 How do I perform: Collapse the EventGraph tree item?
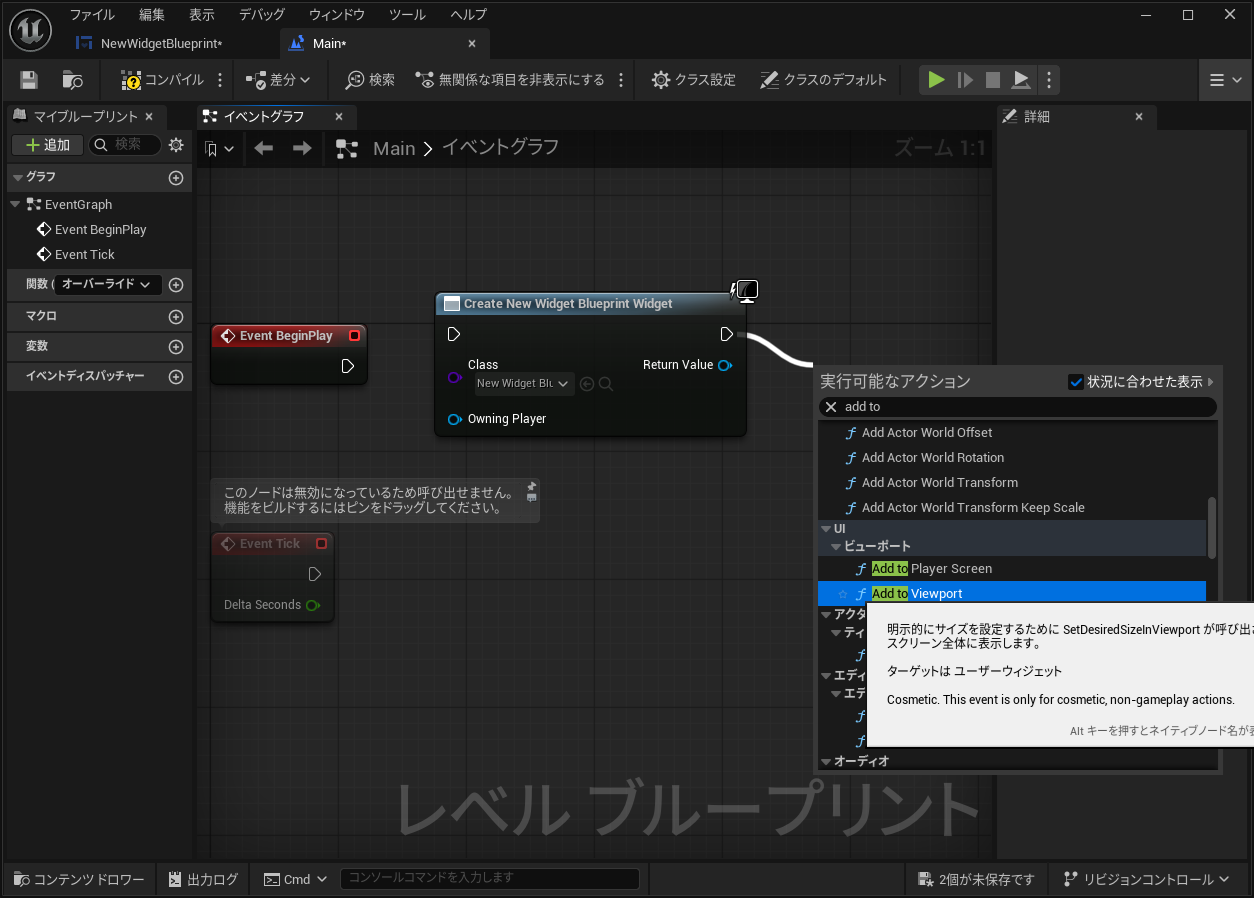(16, 204)
